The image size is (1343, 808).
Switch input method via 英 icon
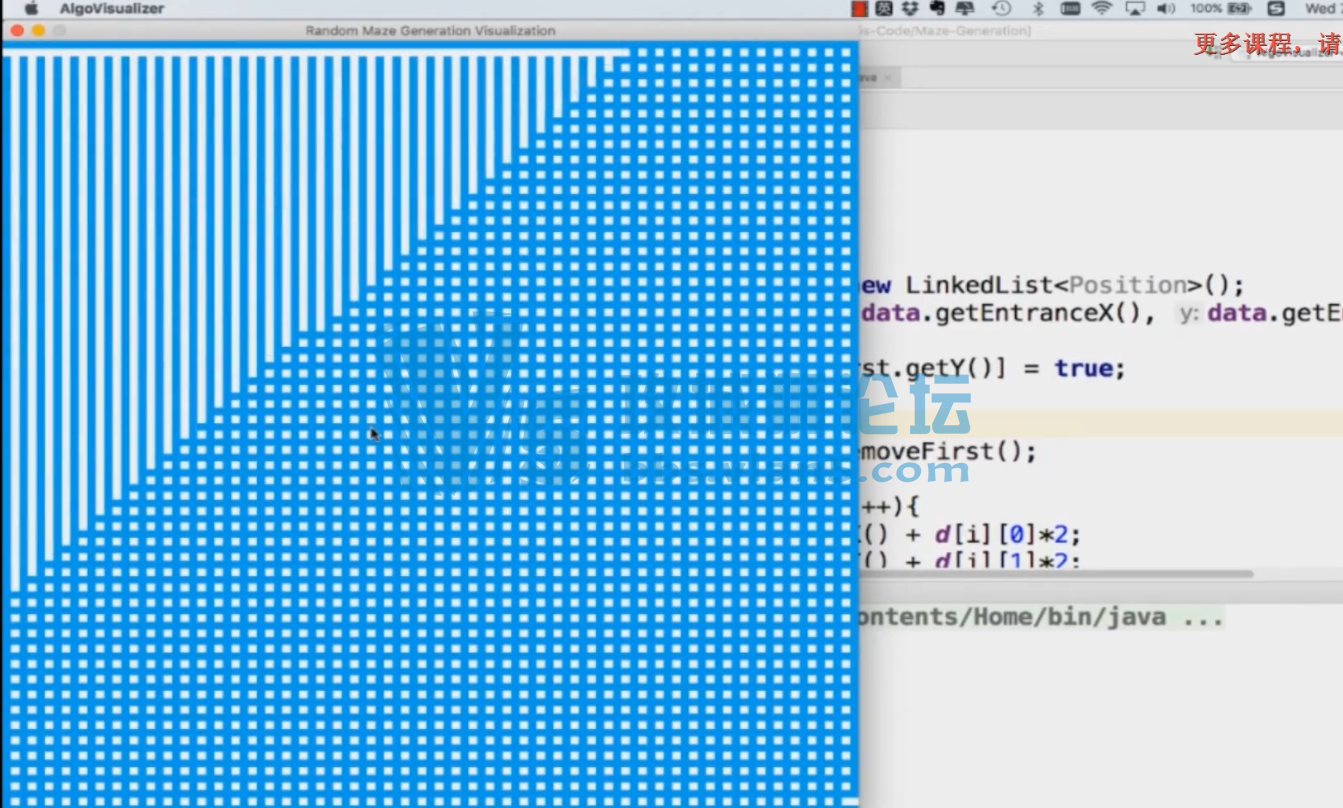tap(884, 9)
